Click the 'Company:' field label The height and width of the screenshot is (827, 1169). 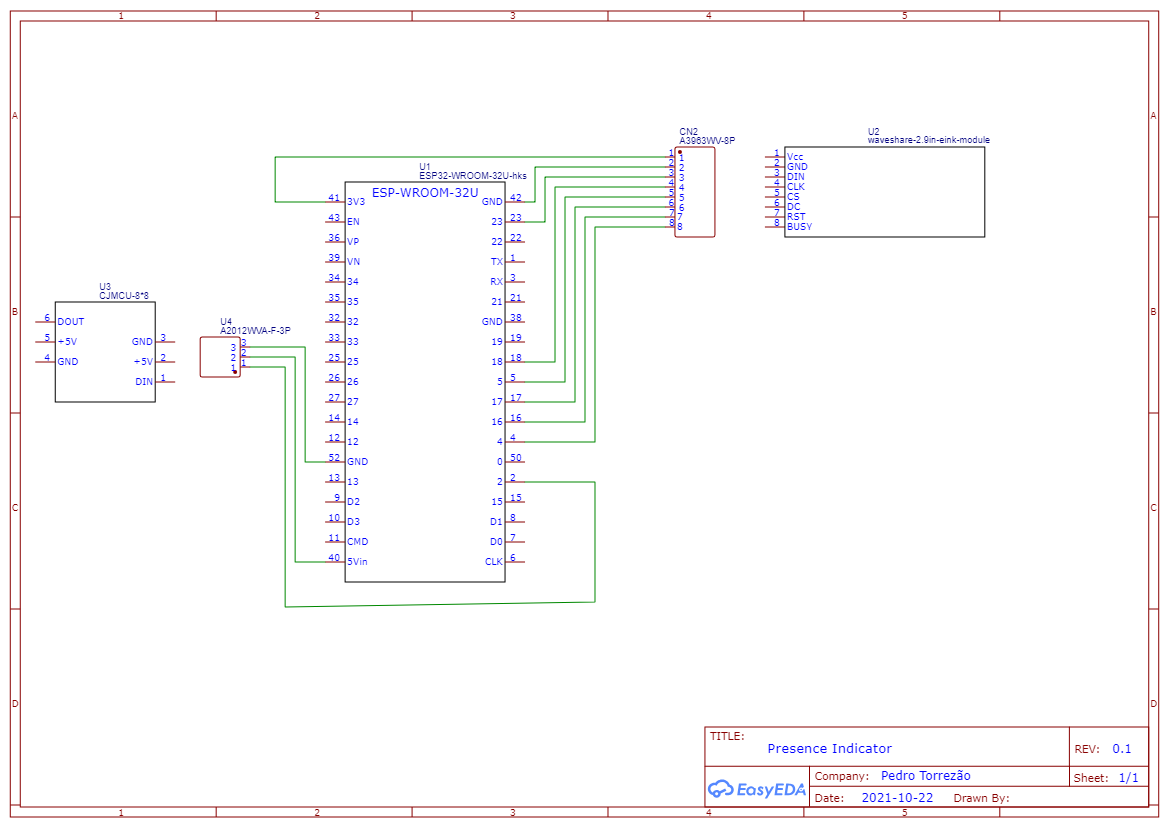pyautogui.click(x=842, y=776)
